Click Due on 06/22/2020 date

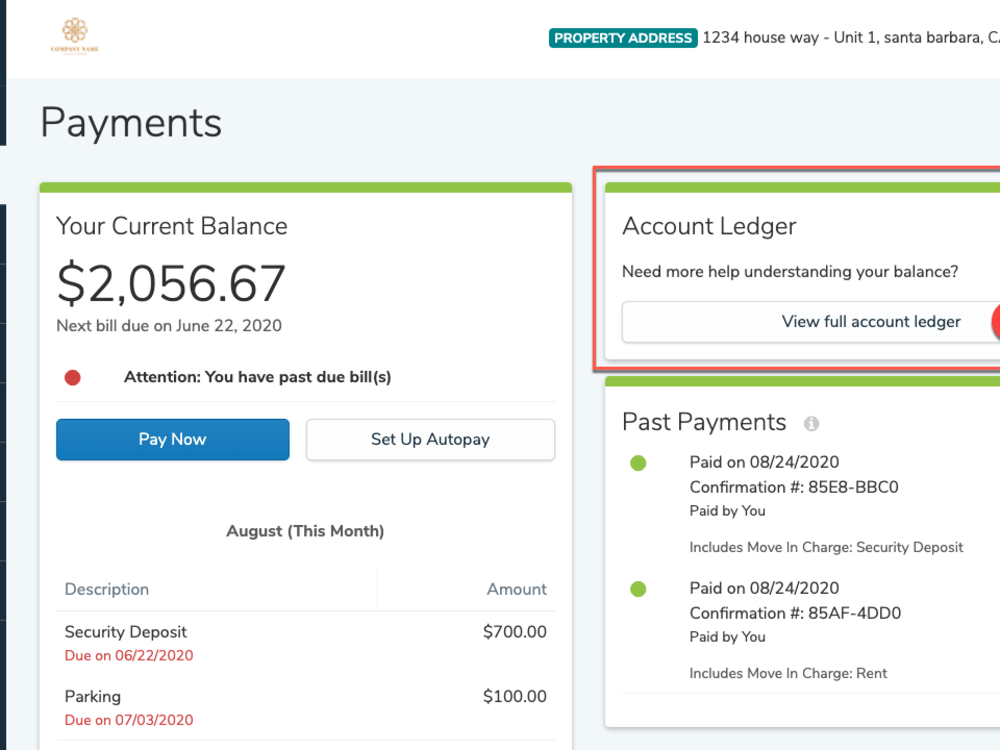click(x=129, y=656)
